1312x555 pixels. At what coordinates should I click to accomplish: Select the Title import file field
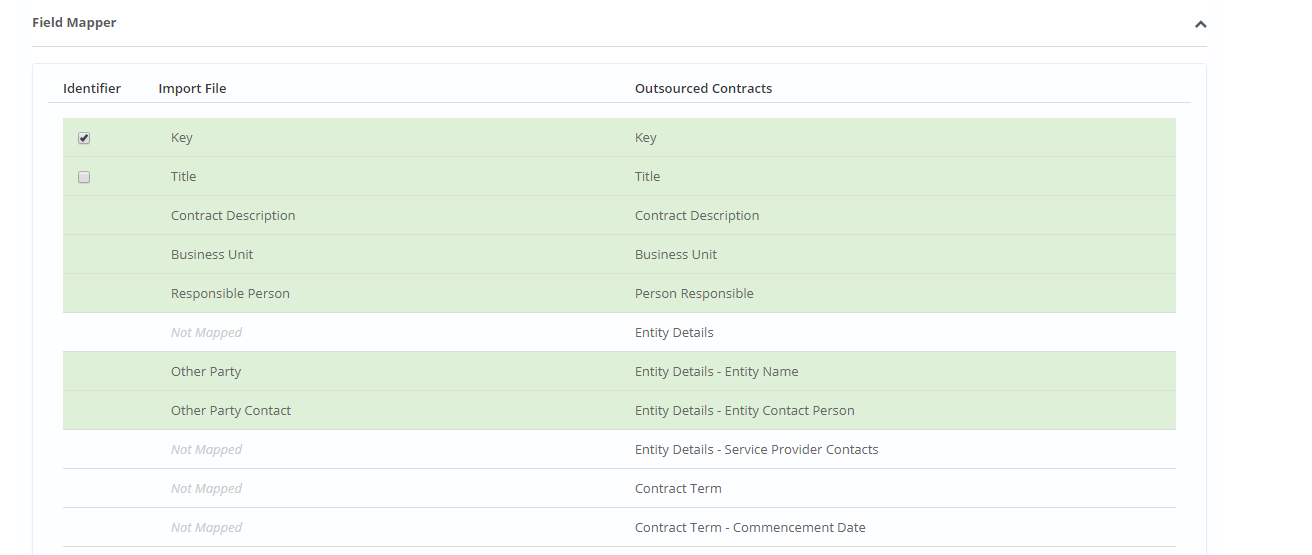(x=184, y=177)
